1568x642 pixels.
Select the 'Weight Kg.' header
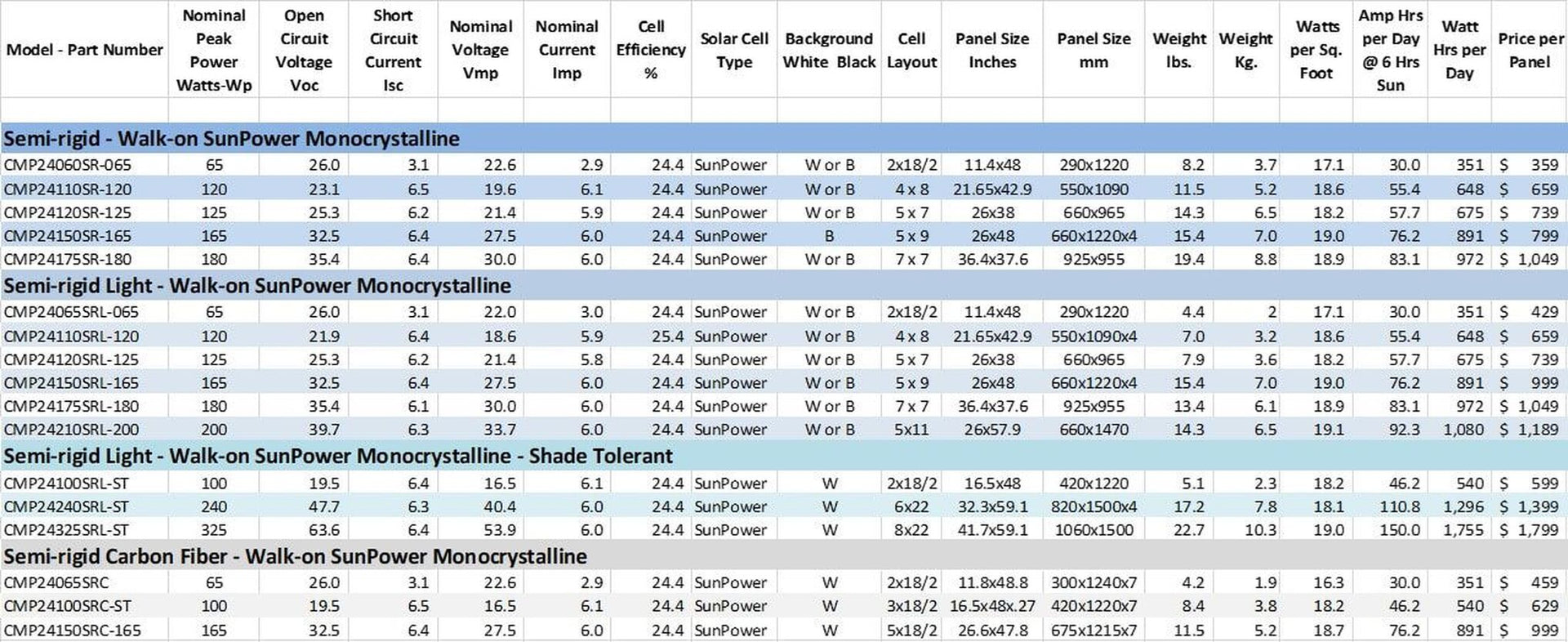click(1245, 50)
